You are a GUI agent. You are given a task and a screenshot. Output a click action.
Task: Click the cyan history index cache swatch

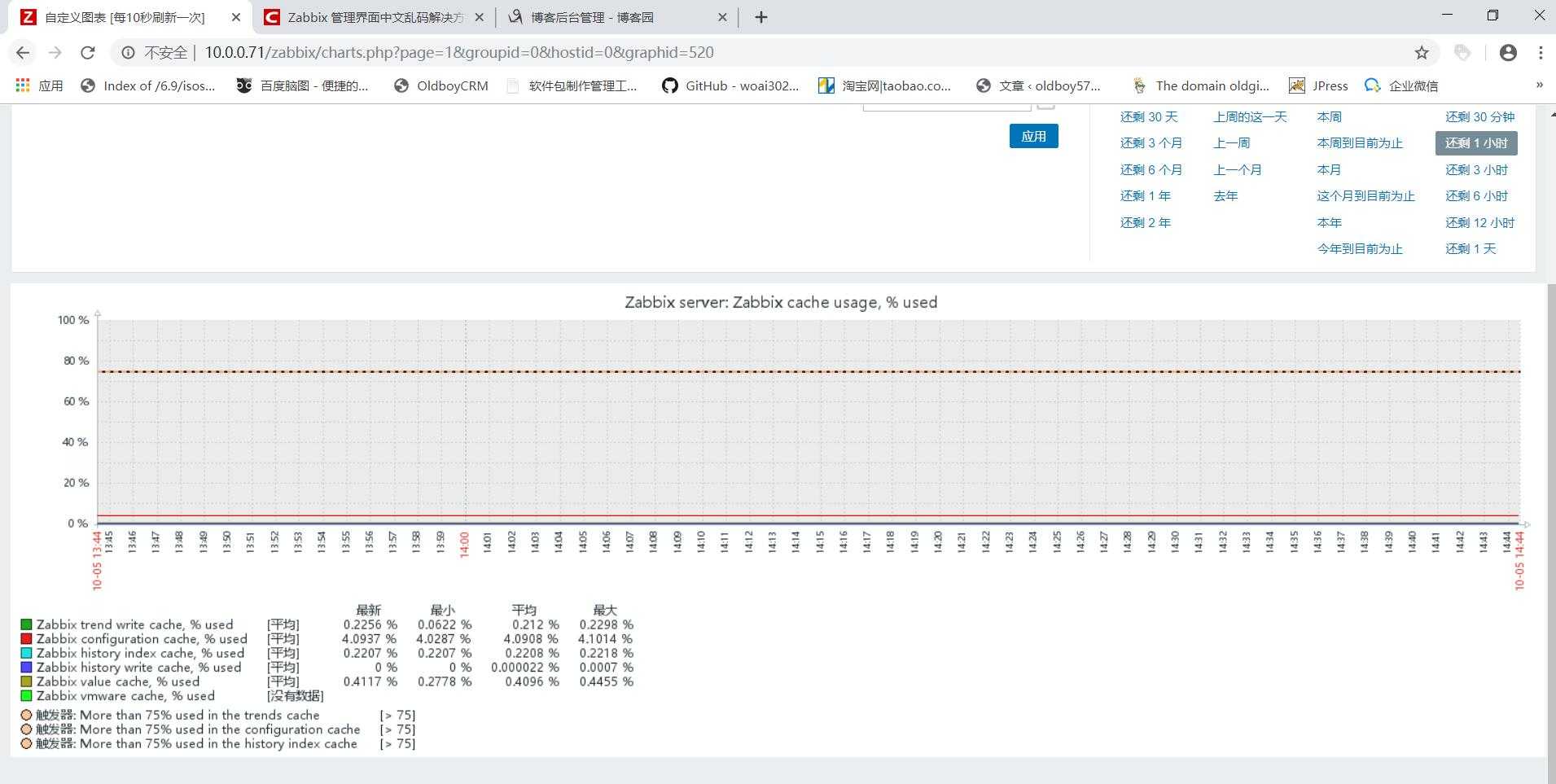26,654
